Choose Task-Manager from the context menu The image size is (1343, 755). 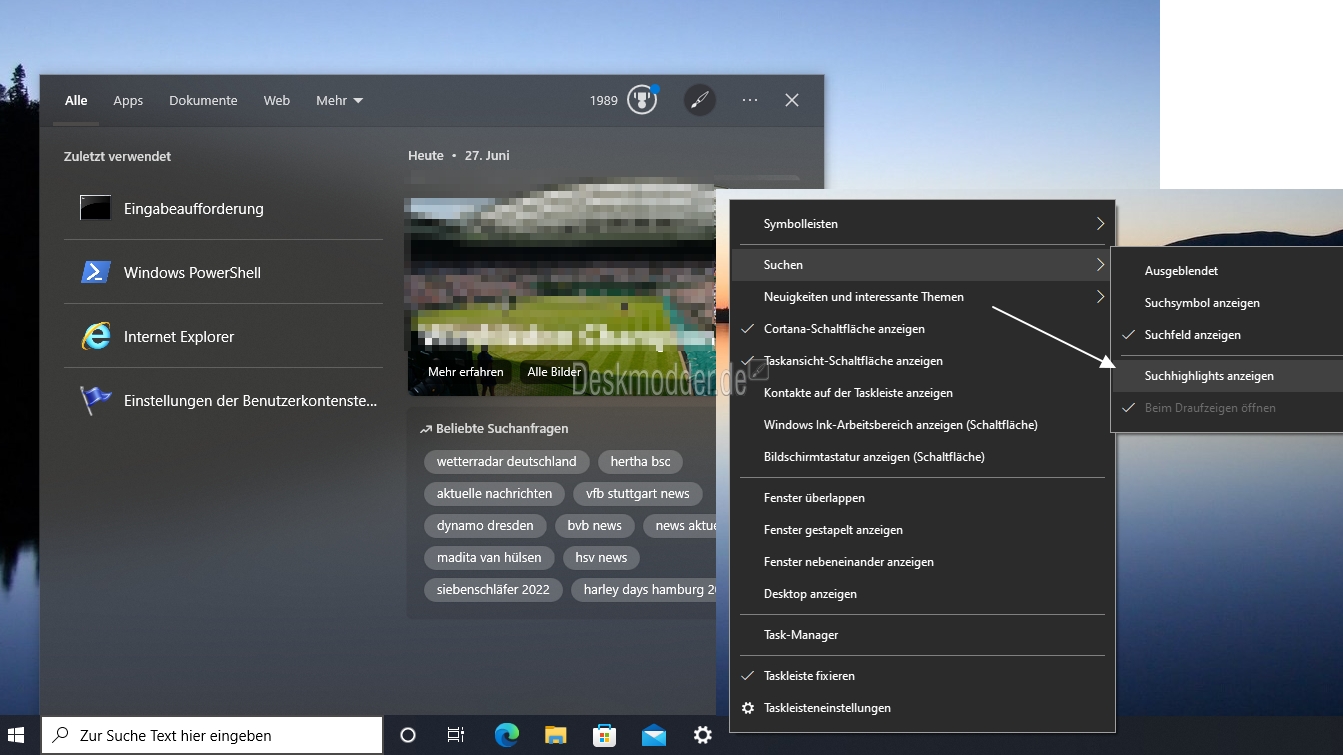pos(801,635)
